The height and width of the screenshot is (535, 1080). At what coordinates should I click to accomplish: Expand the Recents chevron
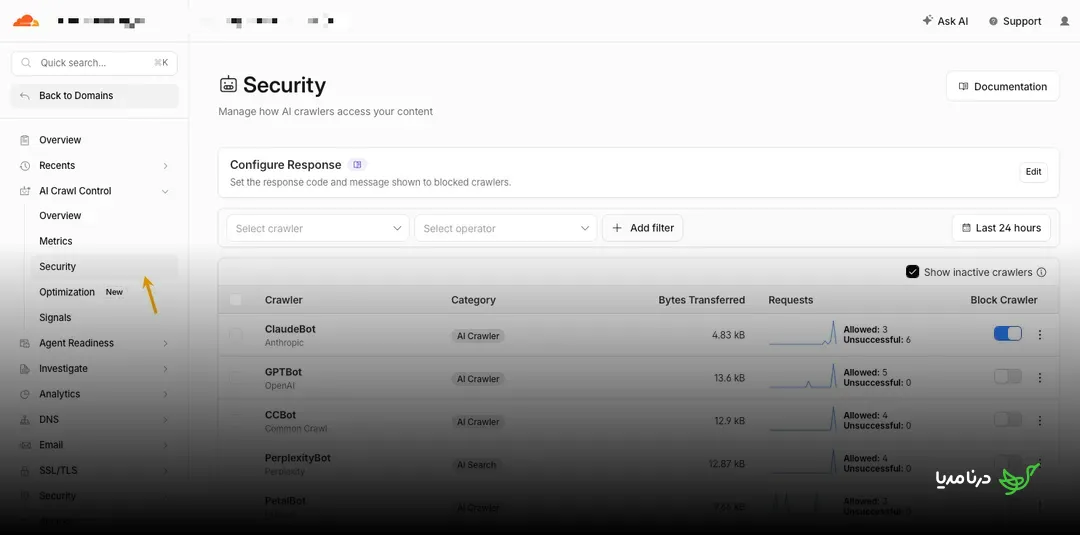[165, 166]
